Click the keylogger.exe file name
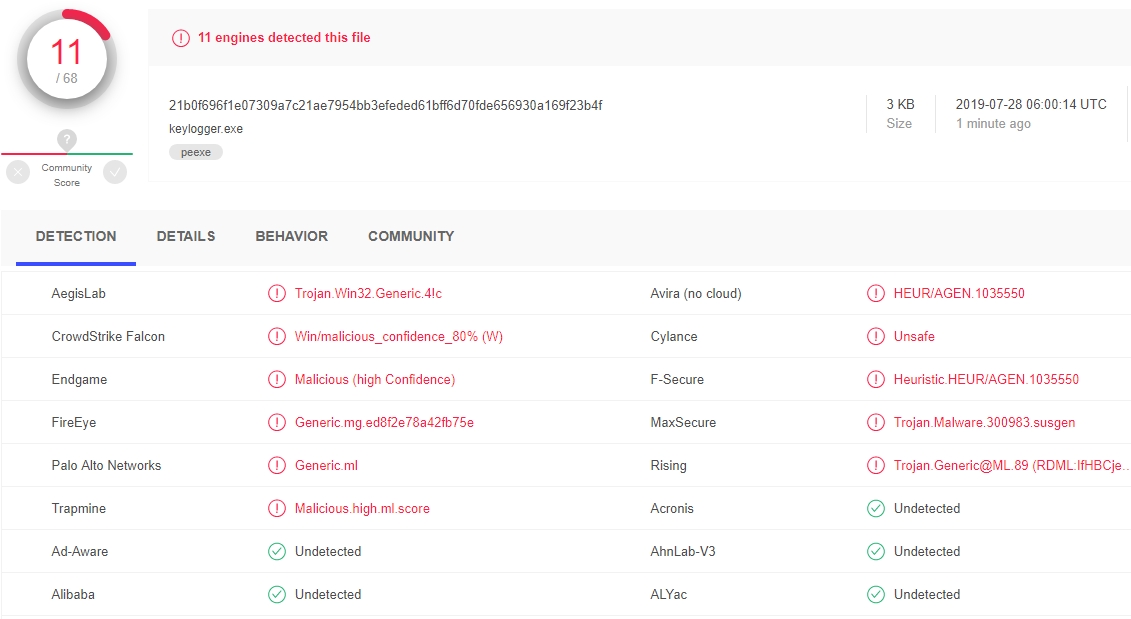This screenshot has width=1131, height=619. tap(206, 129)
